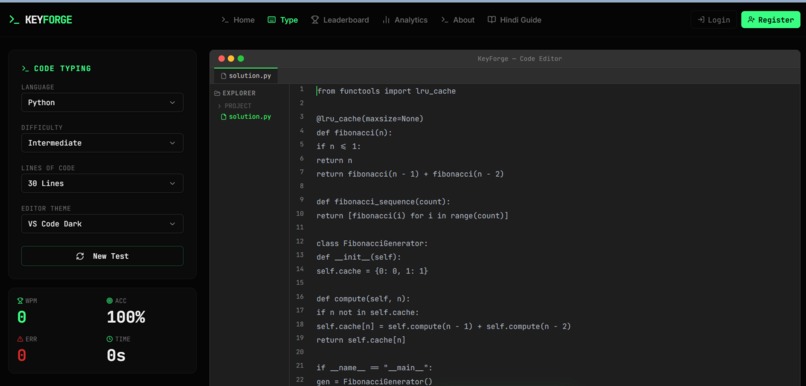Open the Type nav item
The image size is (806, 386).
(x=283, y=20)
